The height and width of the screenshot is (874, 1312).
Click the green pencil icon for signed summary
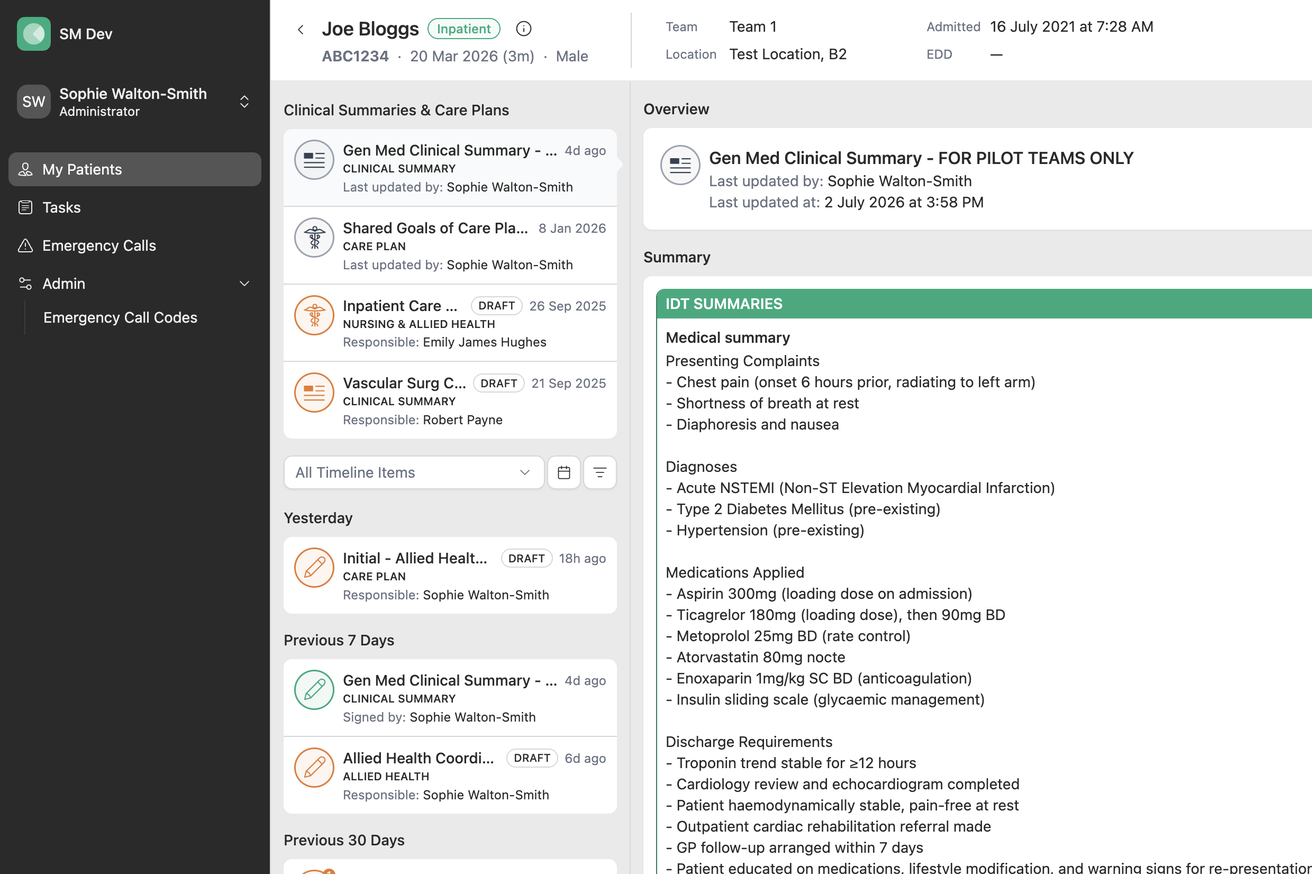314,690
